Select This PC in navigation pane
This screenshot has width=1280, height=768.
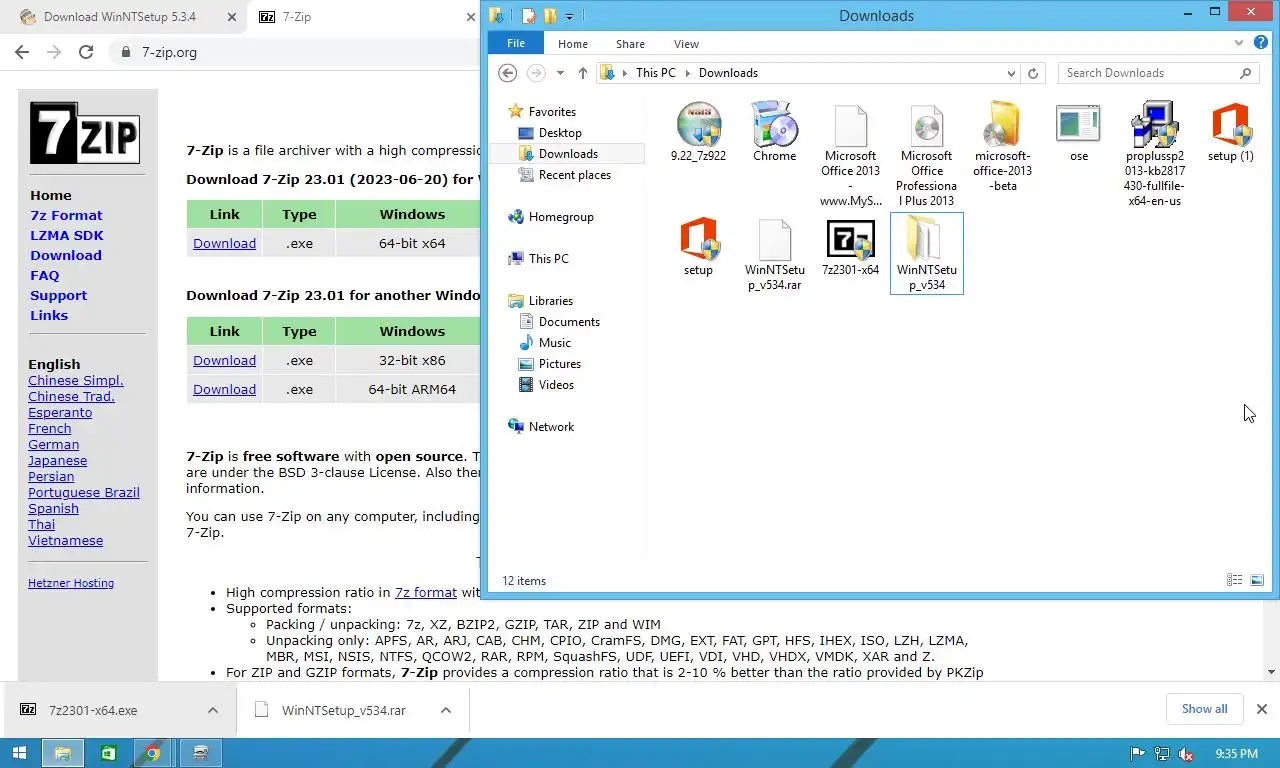click(548, 258)
